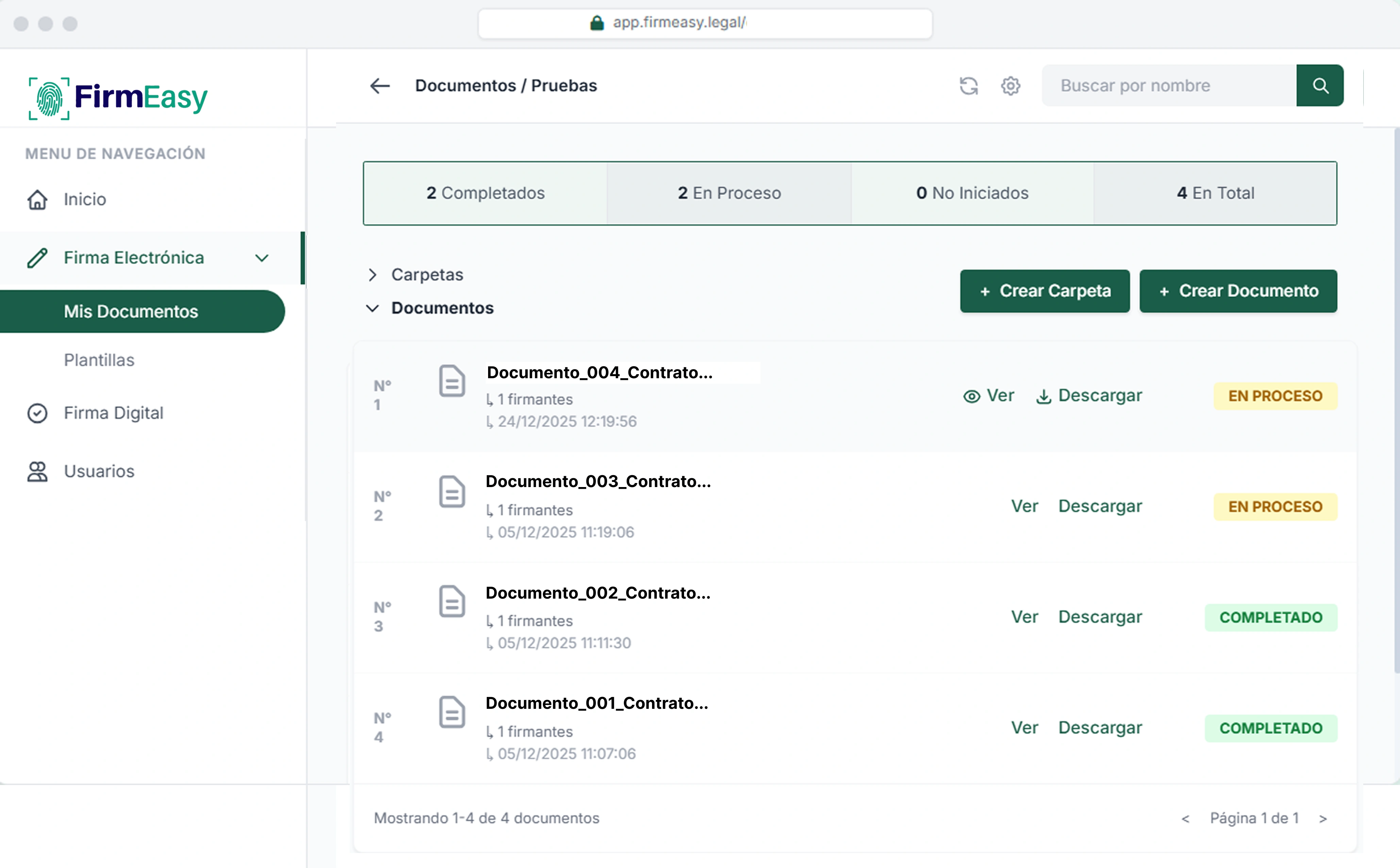
Task: Click the green magnifier search button
Action: click(x=1320, y=86)
